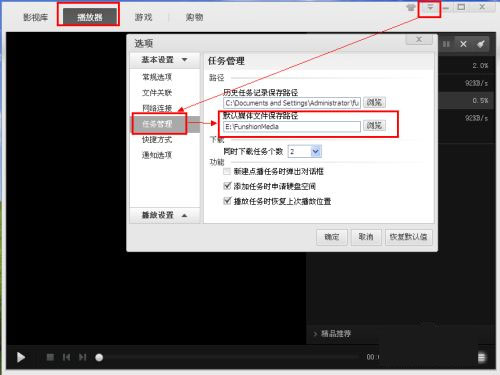This screenshot has width=500, height=375.
Task: Toggle 添加任务时申请硬盘空间 checkbox
Action: point(227,186)
